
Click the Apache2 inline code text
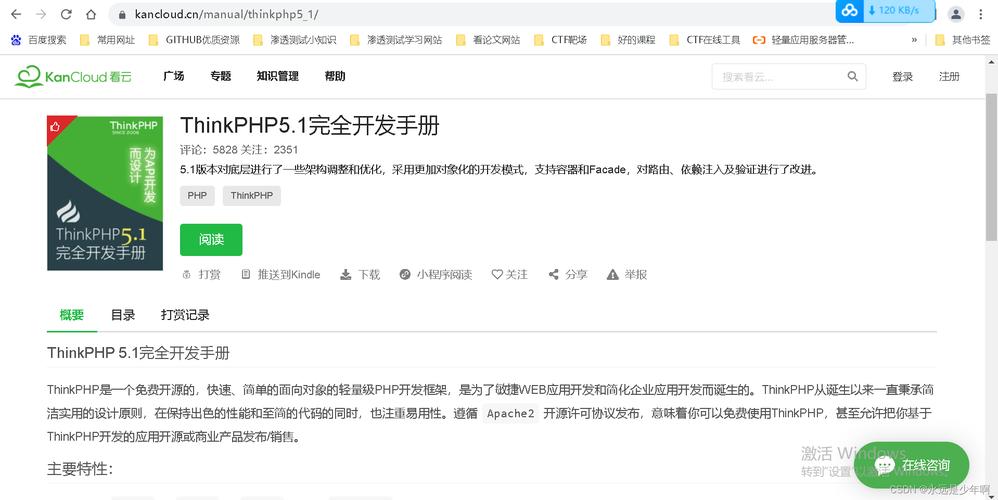pos(510,413)
